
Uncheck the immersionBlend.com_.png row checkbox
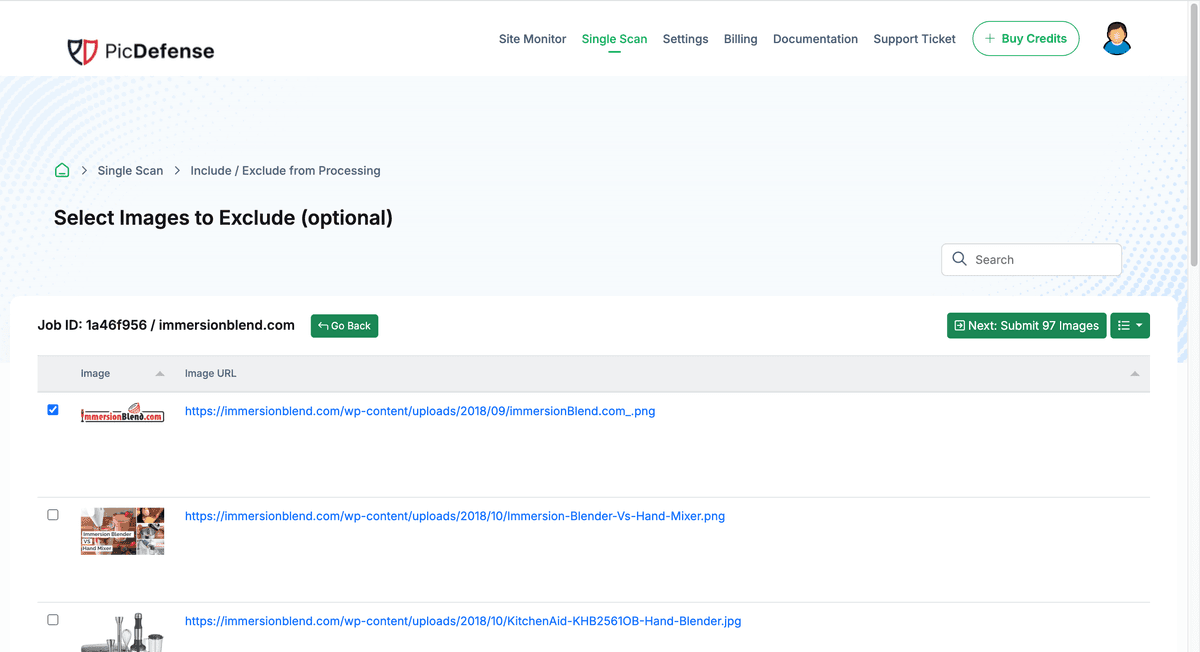pos(53,410)
